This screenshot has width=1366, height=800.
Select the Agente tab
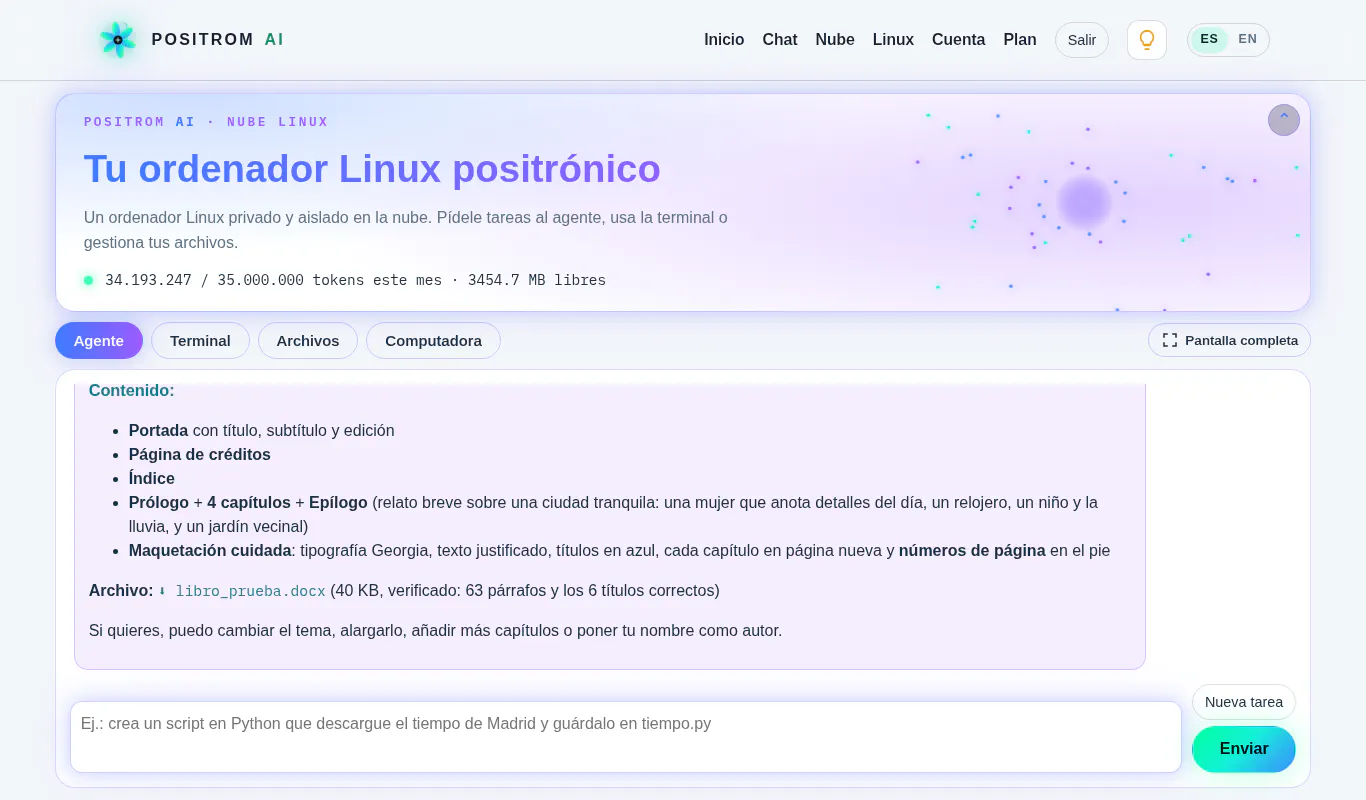click(x=99, y=341)
